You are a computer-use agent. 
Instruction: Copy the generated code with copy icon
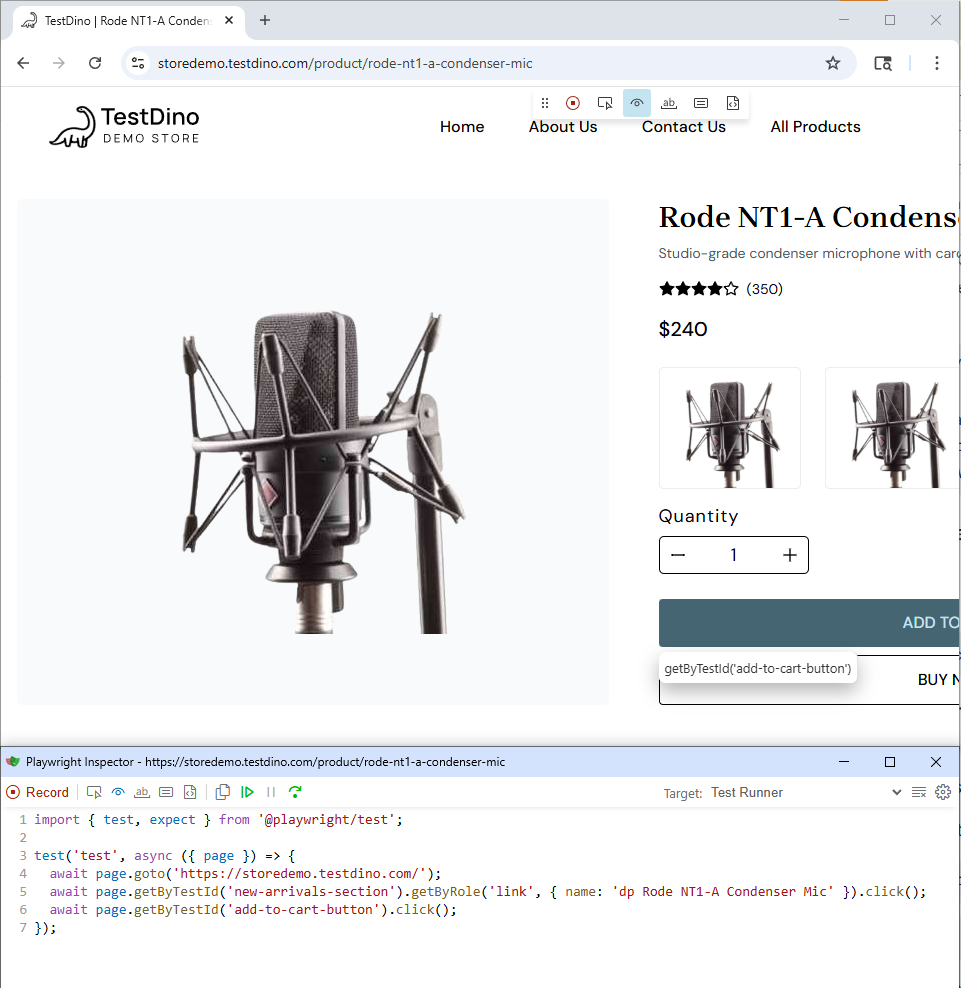pos(223,792)
